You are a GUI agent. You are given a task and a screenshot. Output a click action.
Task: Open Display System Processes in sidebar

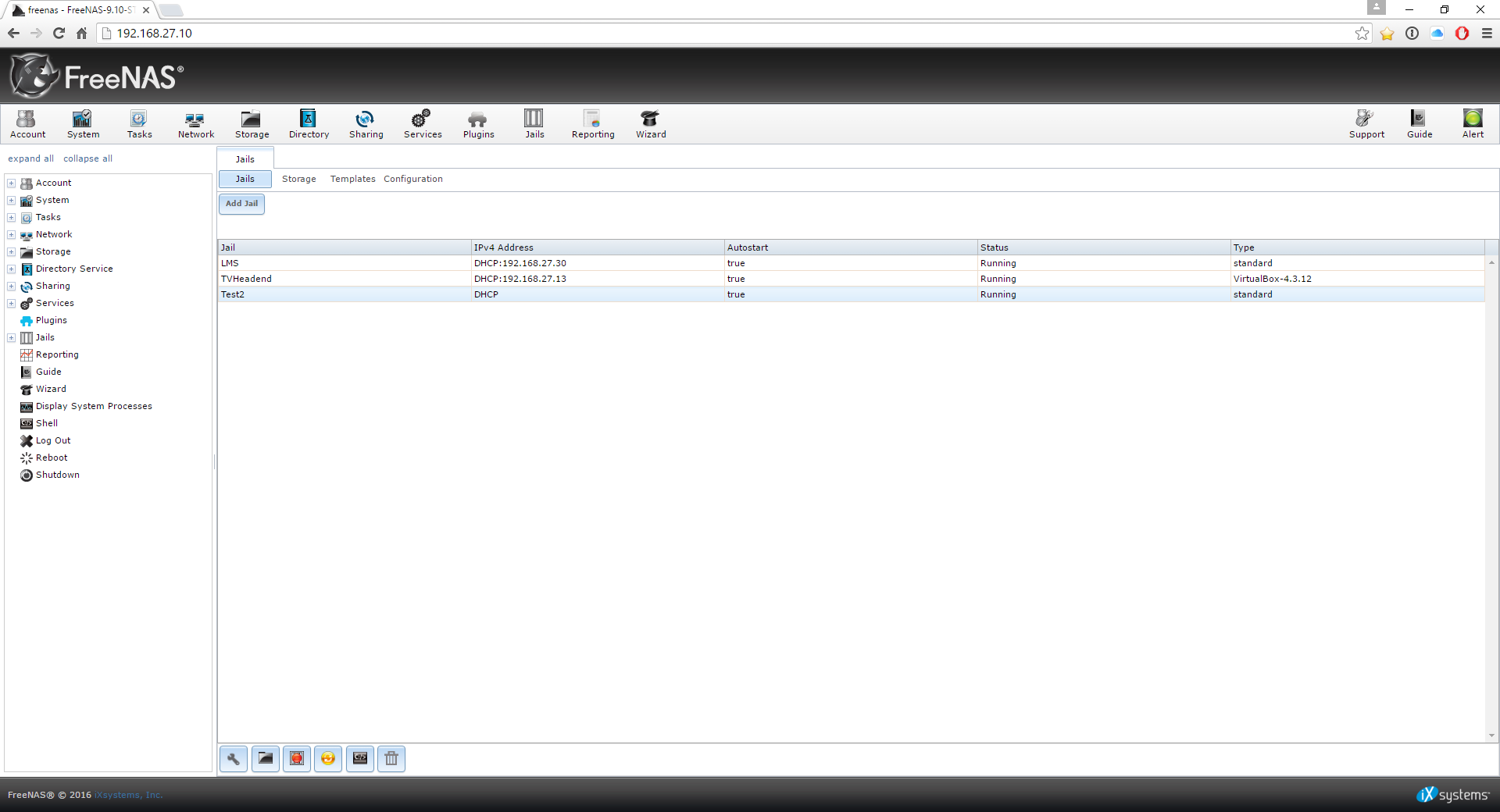coord(86,406)
